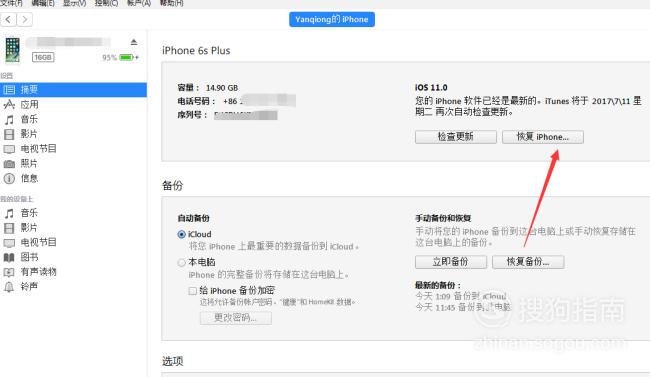Click the 铃声 bell icon
Screen dimensions: 650x377
click(x=9, y=287)
